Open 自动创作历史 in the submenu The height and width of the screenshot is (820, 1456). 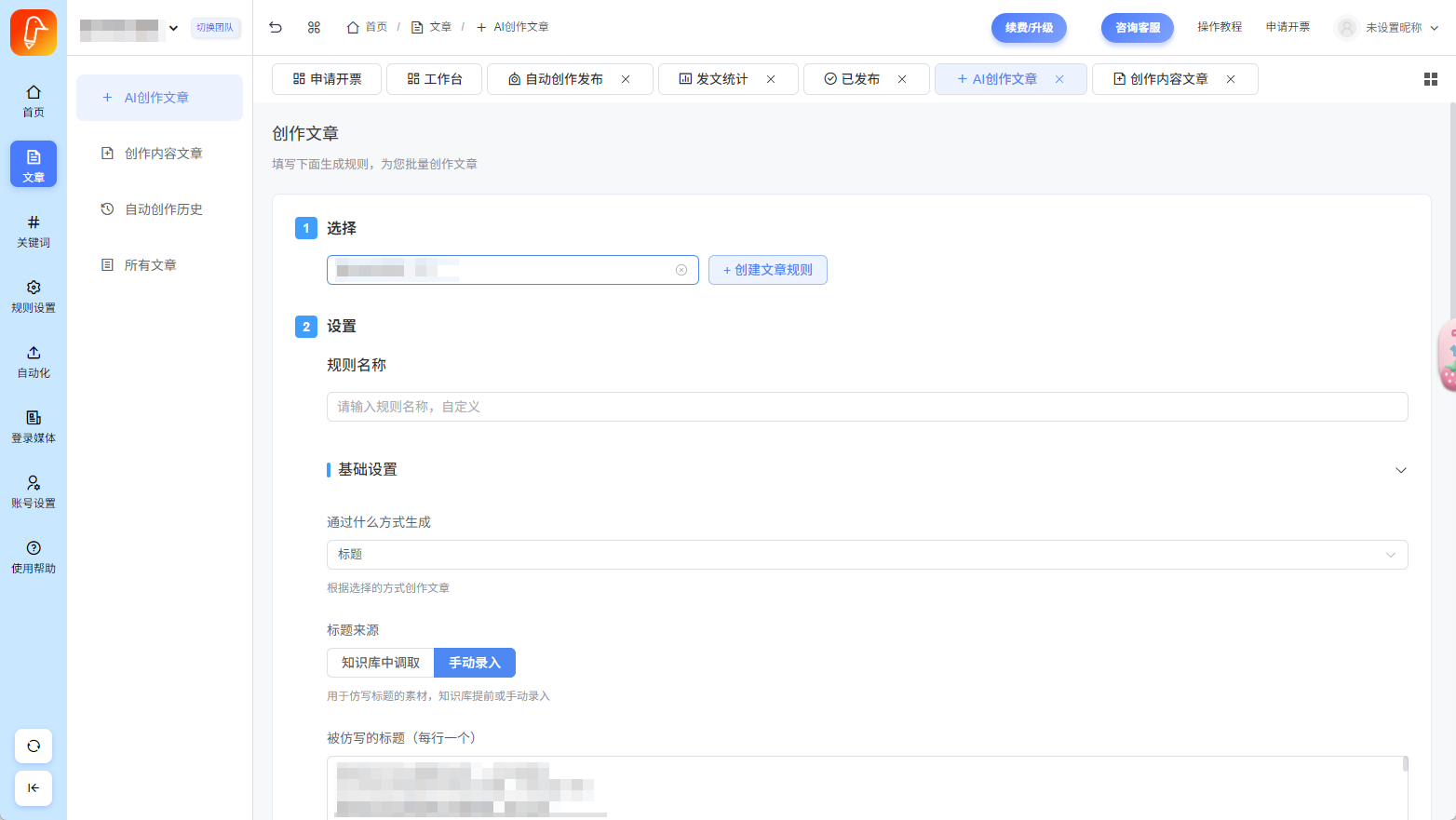pyautogui.click(x=163, y=209)
